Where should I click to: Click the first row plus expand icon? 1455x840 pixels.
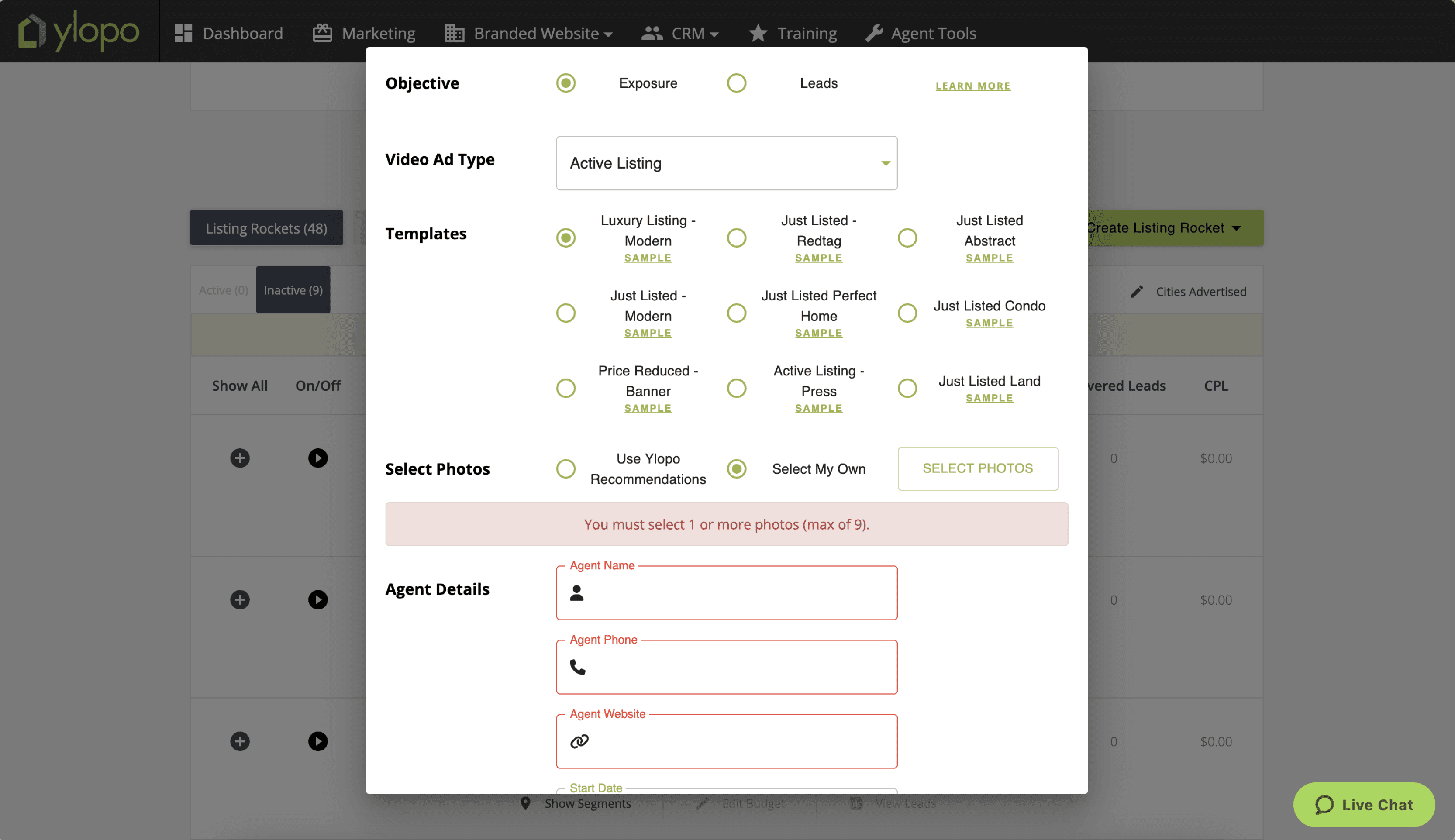pyautogui.click(x=240, y=458)
